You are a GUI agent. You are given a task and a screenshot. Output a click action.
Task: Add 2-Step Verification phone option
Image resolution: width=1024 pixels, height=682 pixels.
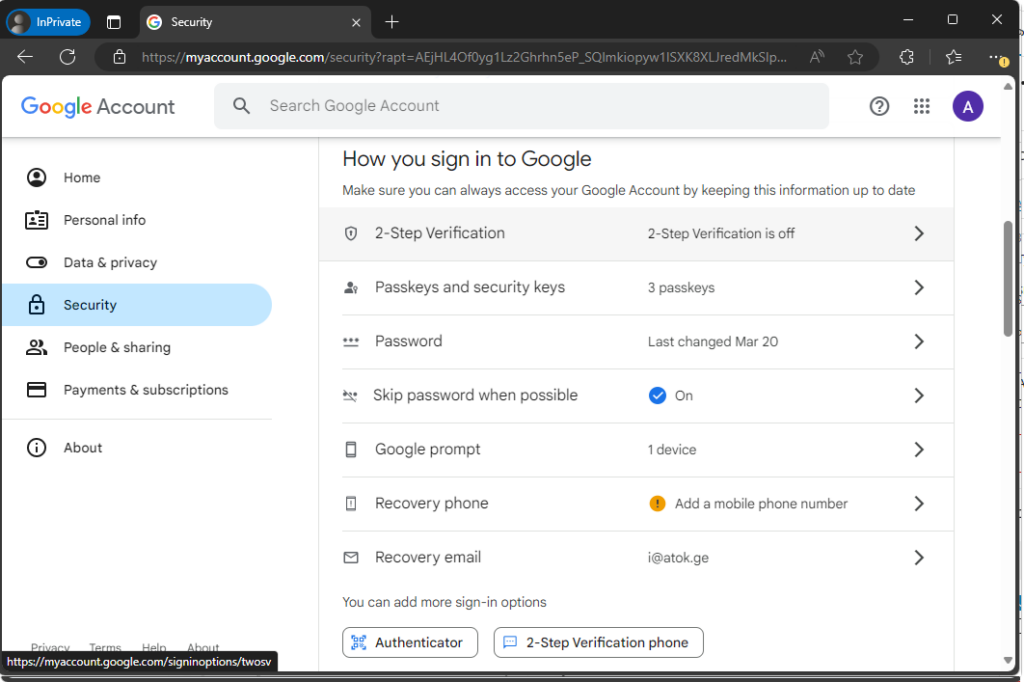pos(598,642)
